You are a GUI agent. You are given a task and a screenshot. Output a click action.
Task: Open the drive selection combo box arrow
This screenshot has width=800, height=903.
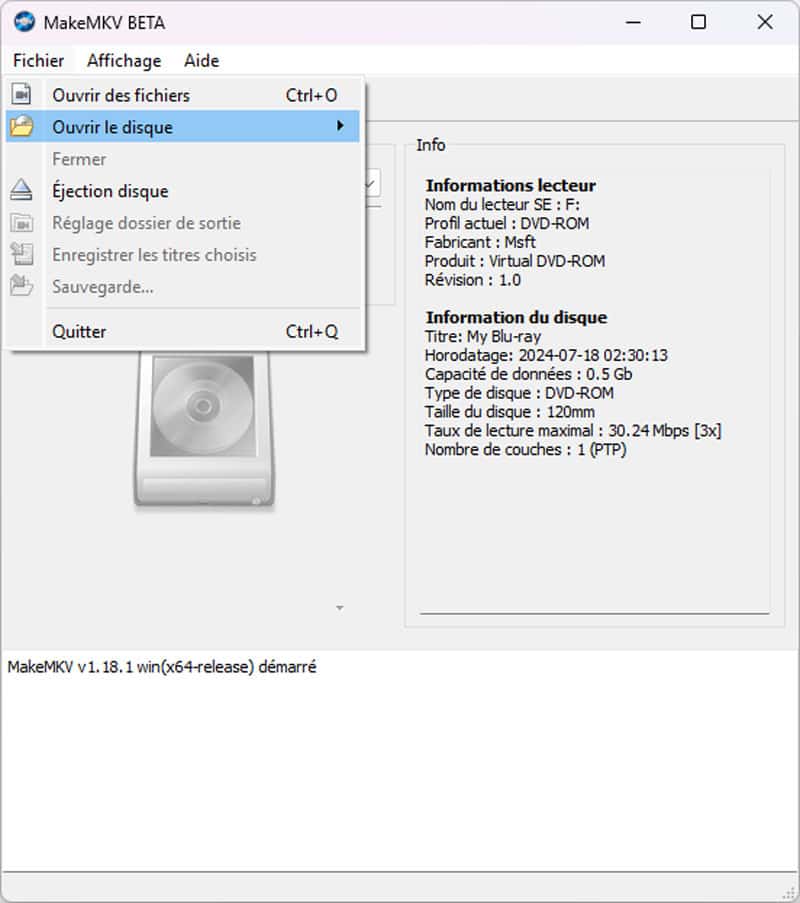point(370,184)
